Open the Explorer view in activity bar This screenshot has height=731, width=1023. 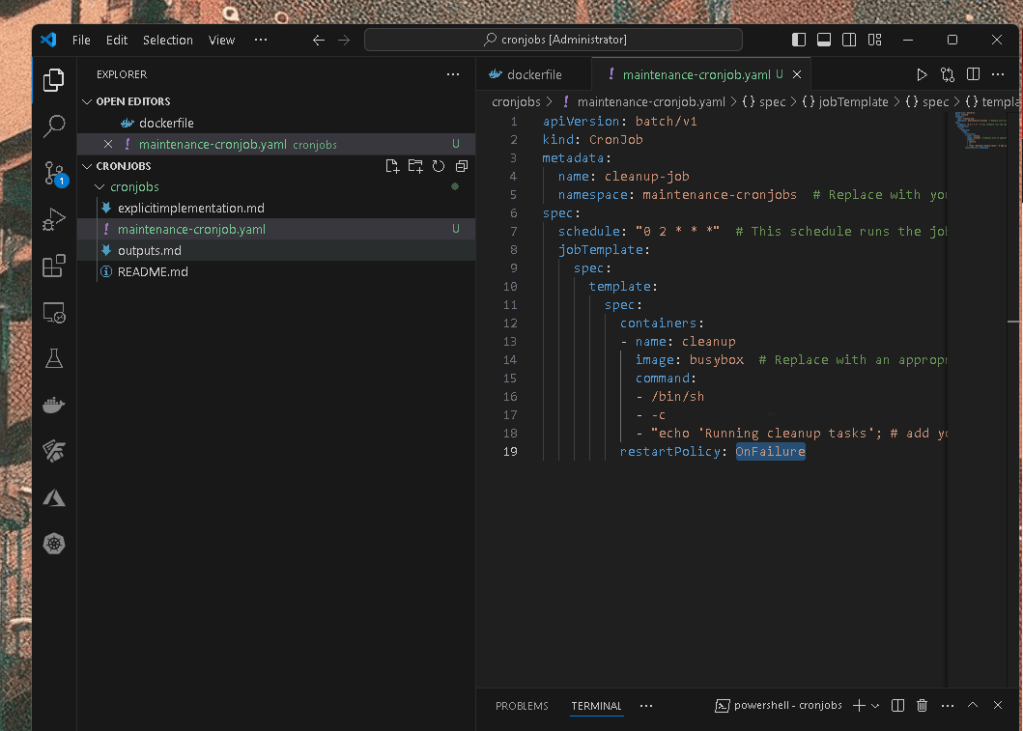53,80
